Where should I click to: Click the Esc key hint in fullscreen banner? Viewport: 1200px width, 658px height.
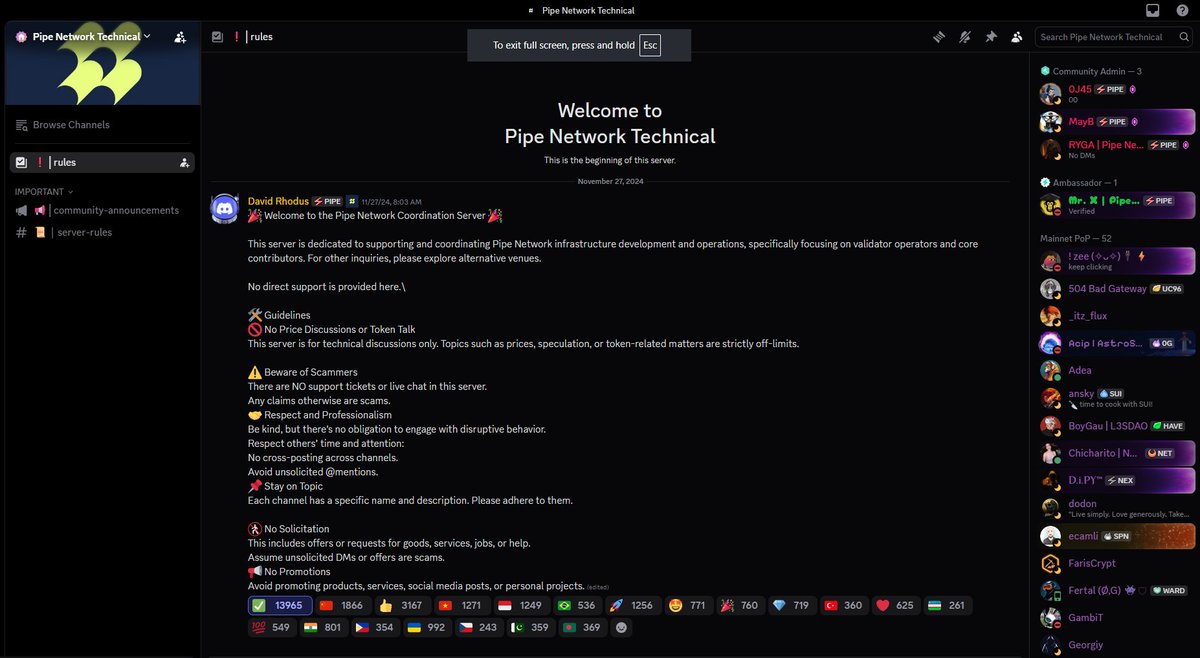coord(650,45)
